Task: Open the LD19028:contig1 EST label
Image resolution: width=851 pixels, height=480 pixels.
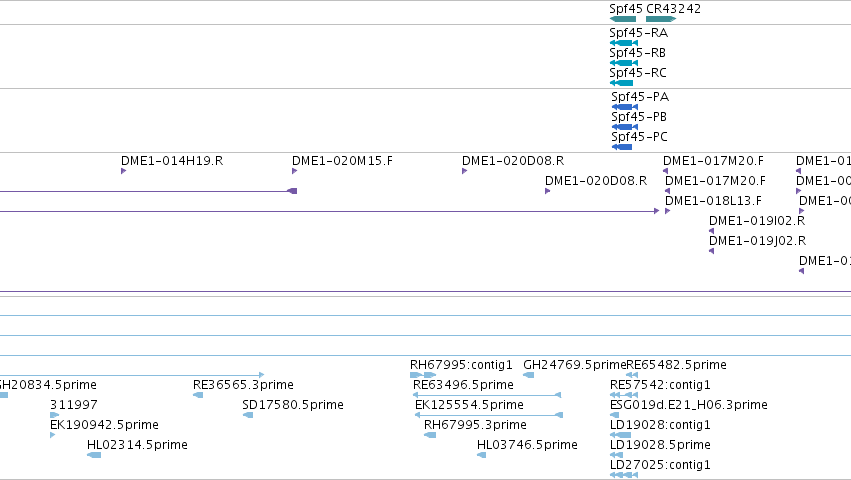Action: tap(660, 425)
